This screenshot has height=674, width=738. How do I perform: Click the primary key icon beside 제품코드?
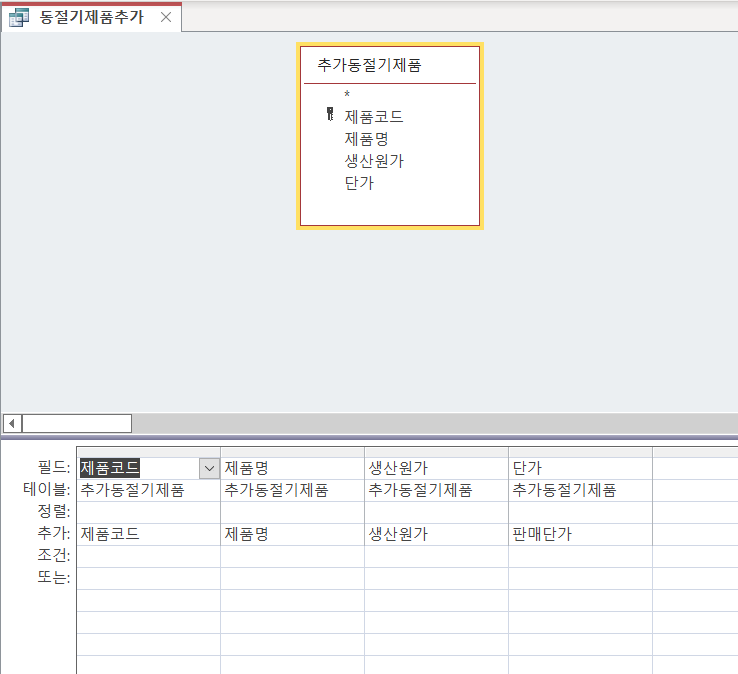click(329, 115)
